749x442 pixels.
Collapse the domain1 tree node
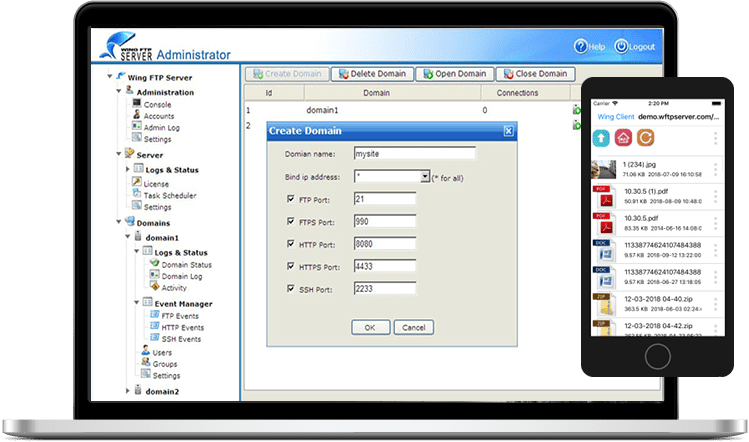pos(128,236)
